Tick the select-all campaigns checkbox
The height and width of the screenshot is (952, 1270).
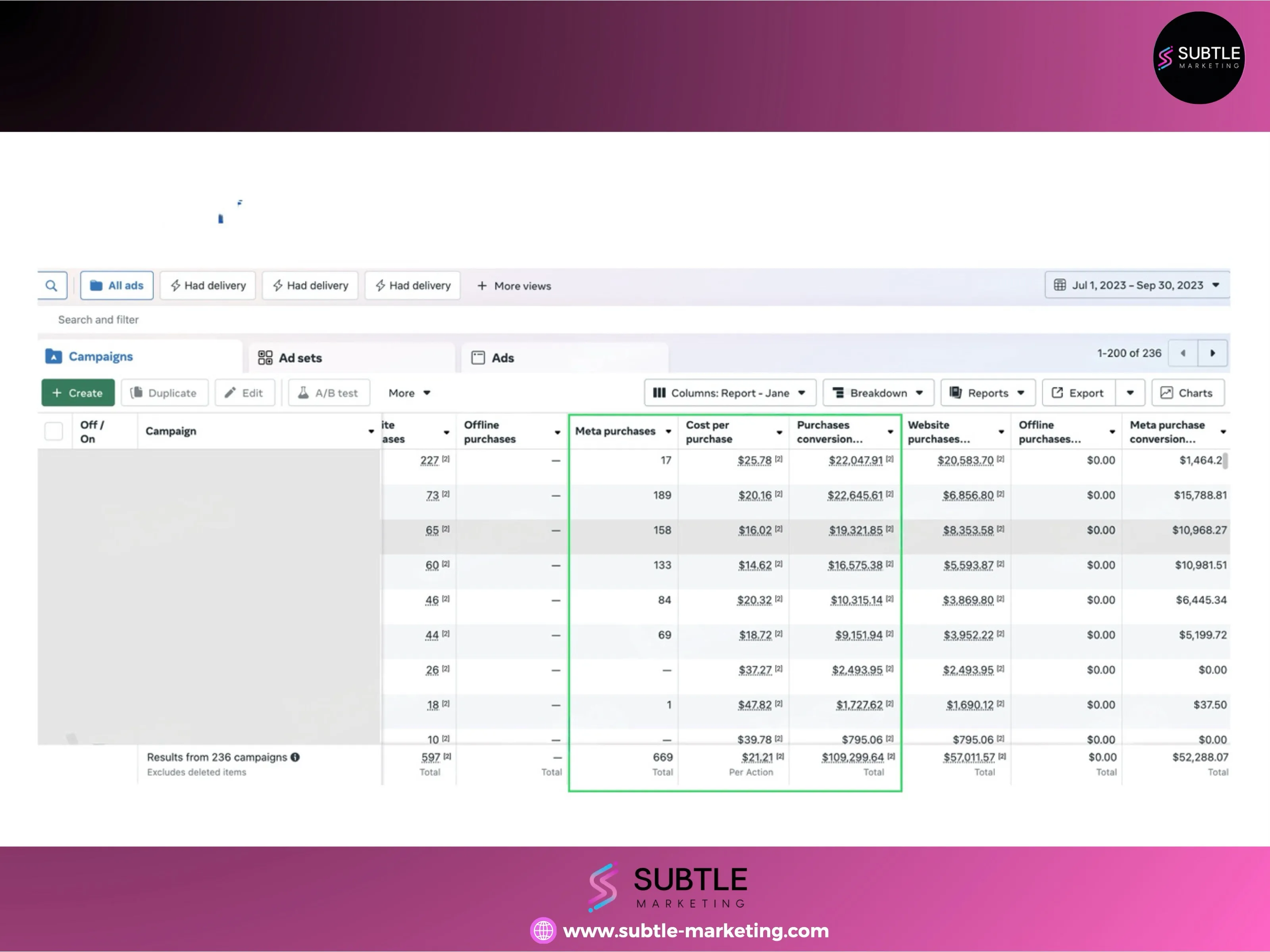point(54,431)
